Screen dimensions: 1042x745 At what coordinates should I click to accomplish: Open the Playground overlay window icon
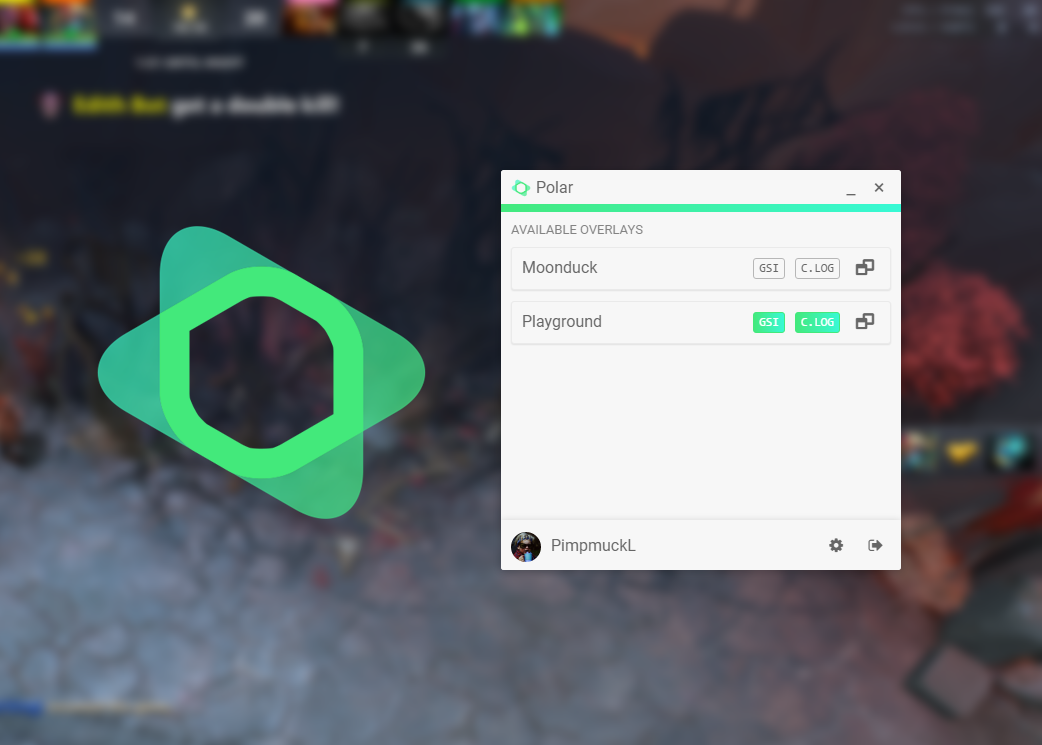coord(865,321)
